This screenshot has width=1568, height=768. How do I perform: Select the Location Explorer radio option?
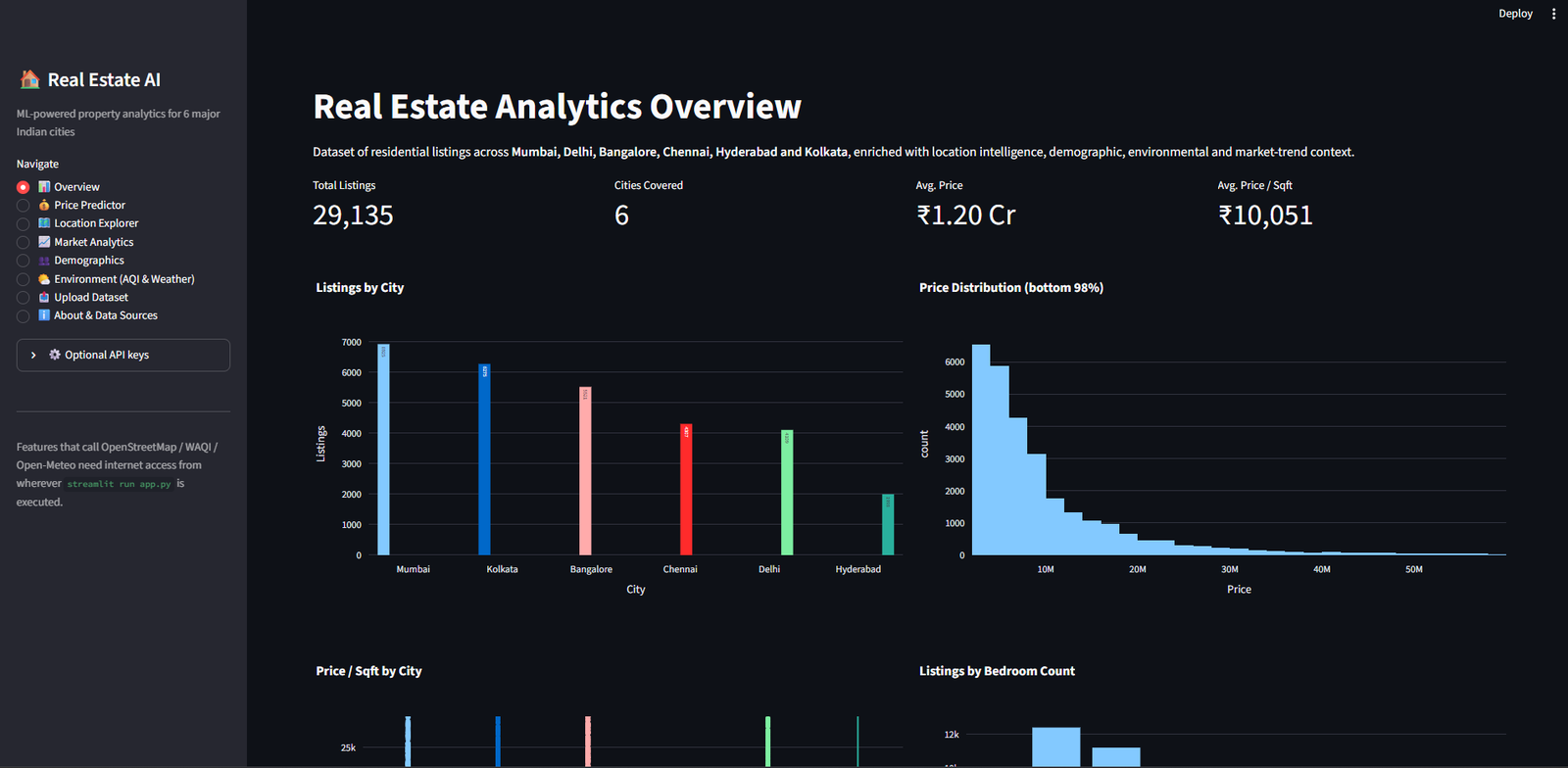click(x=23, y=224)
